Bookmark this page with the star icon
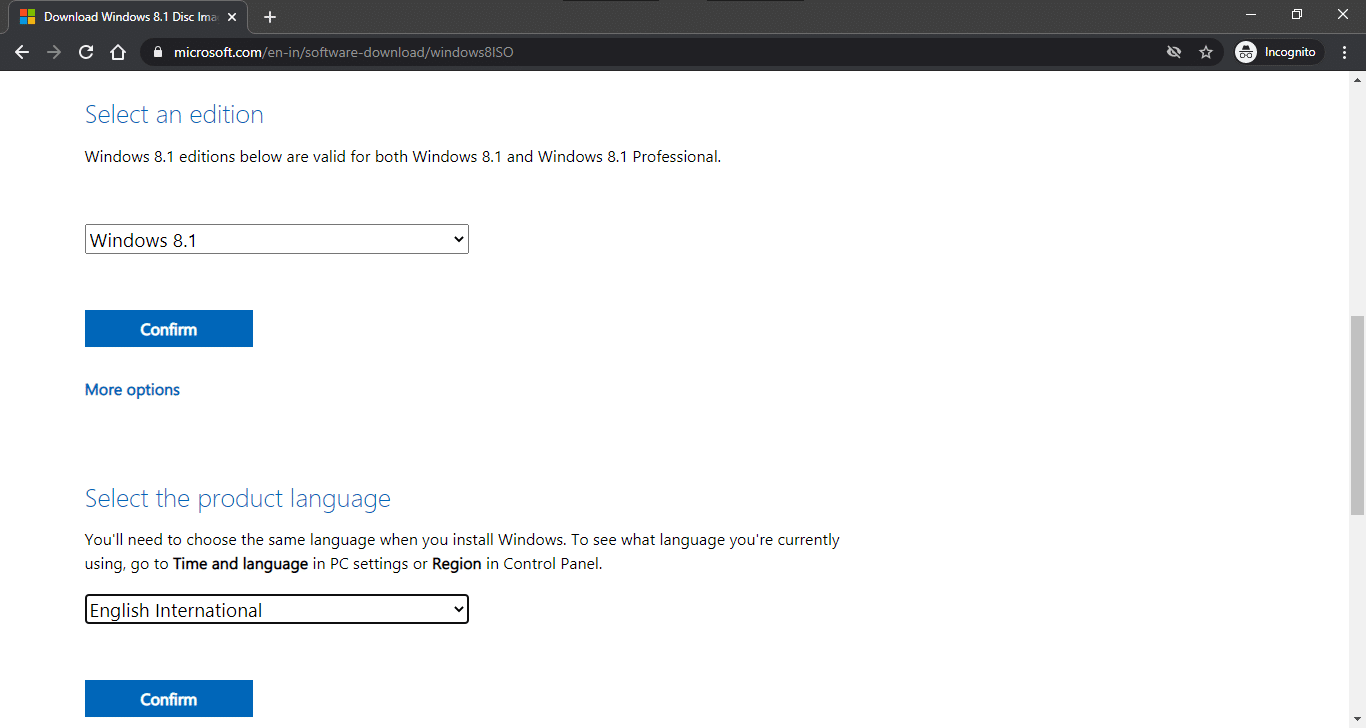Screen dimensions: 1366x728 [1206, 52]
